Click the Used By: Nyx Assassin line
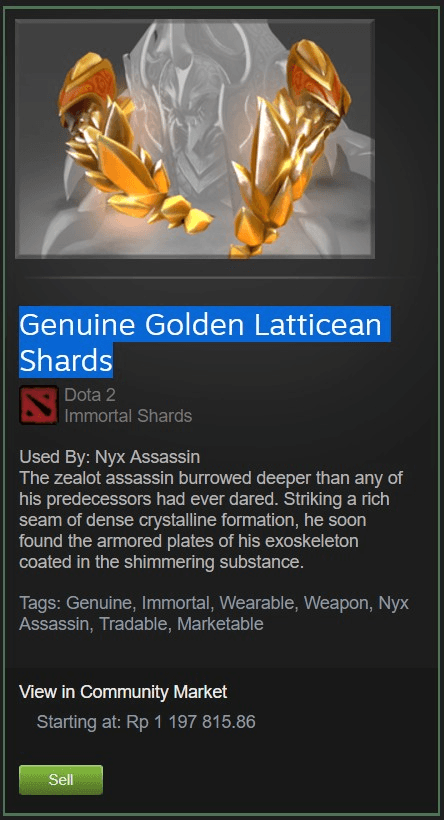This screenshot has height=820, width=444. pos(109,457)
